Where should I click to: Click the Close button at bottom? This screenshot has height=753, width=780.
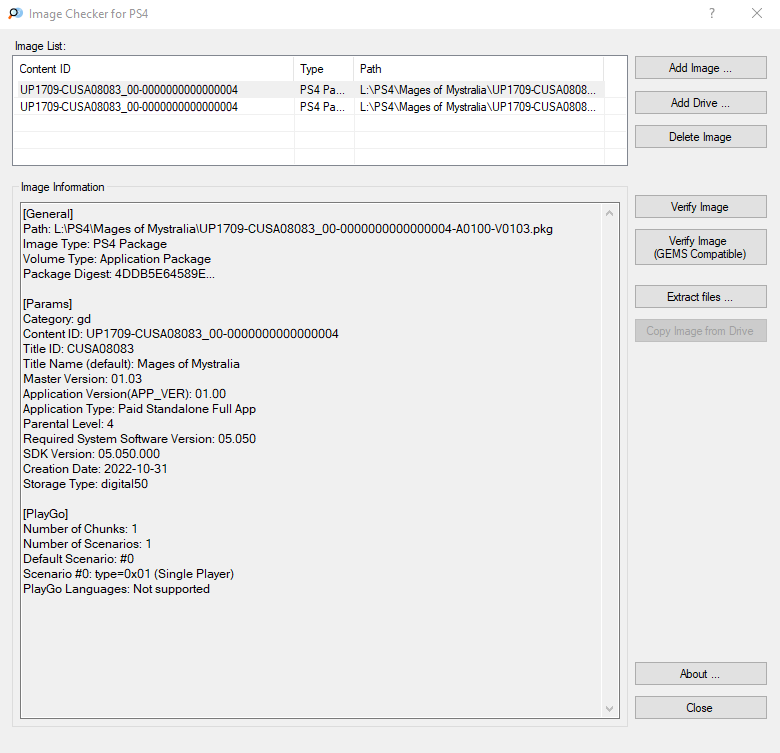[700, 708]
